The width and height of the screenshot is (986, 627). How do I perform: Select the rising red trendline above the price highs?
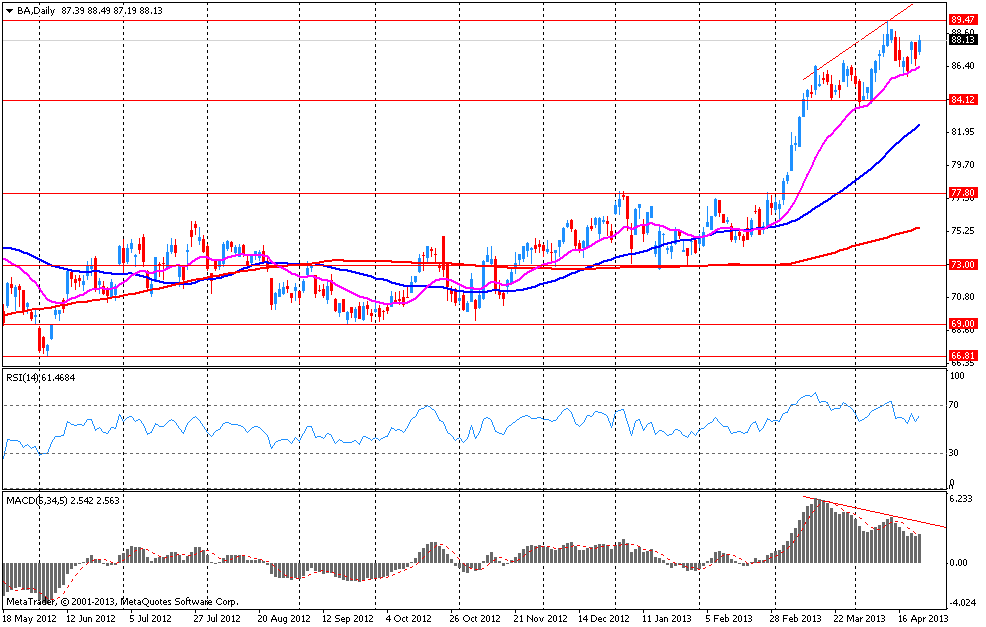[858, 42]
